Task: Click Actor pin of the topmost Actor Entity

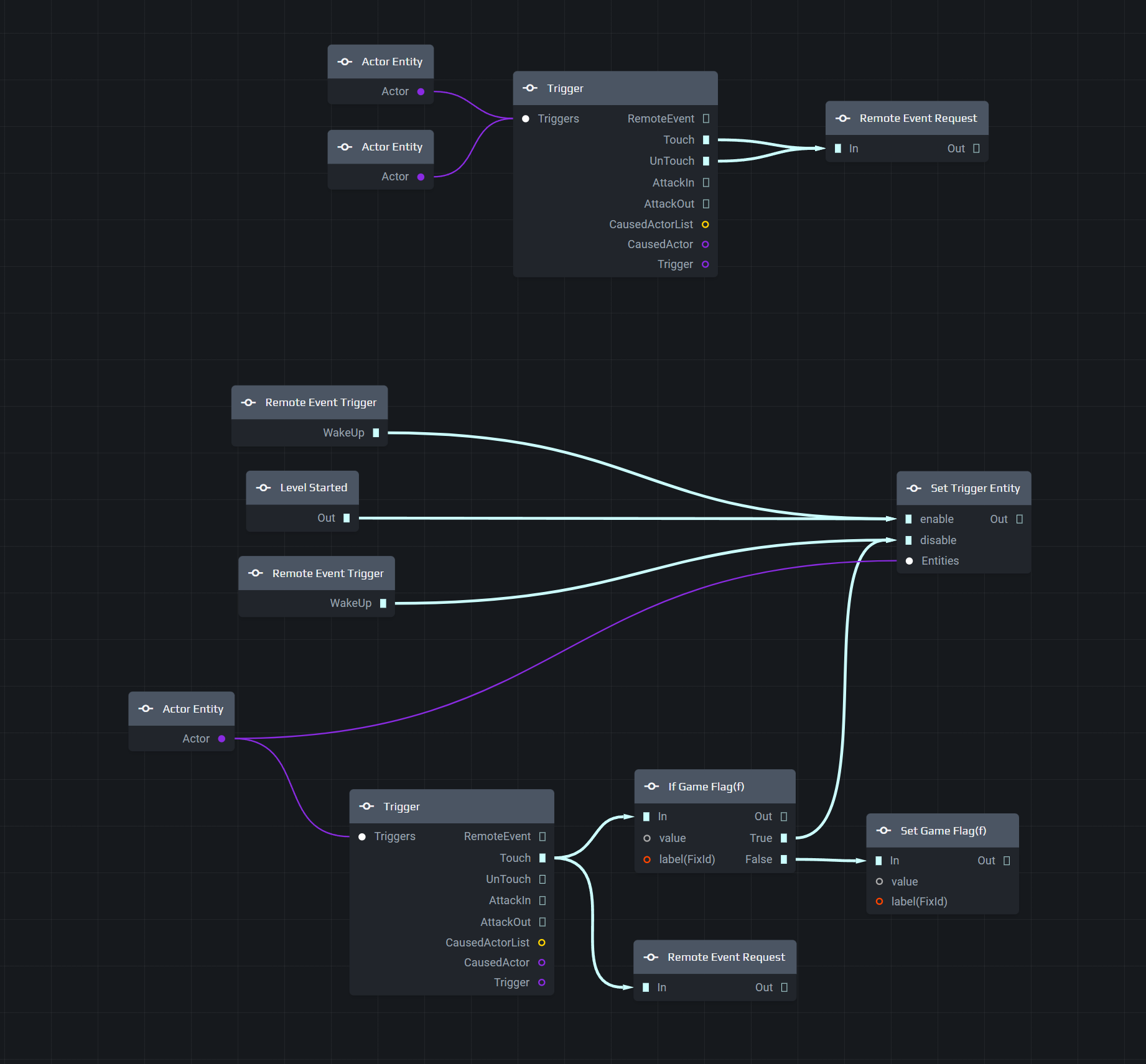Action: (421, 91)
